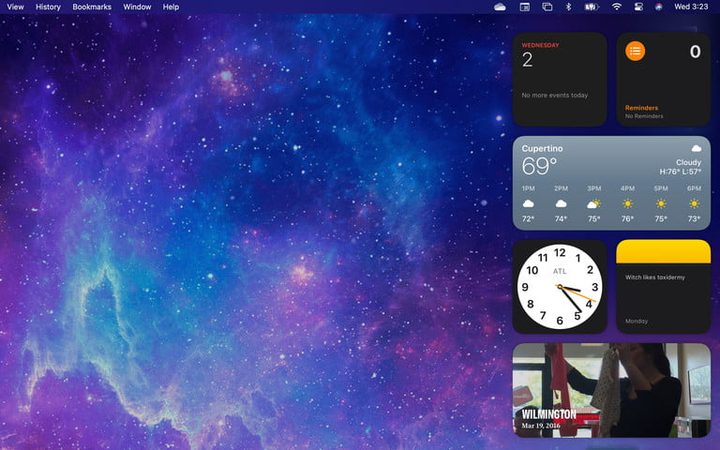The width and height of the screenshot is (720, 450).
Task: Click the Wed 3:23 menu bar clock
Action: (691, 7)
